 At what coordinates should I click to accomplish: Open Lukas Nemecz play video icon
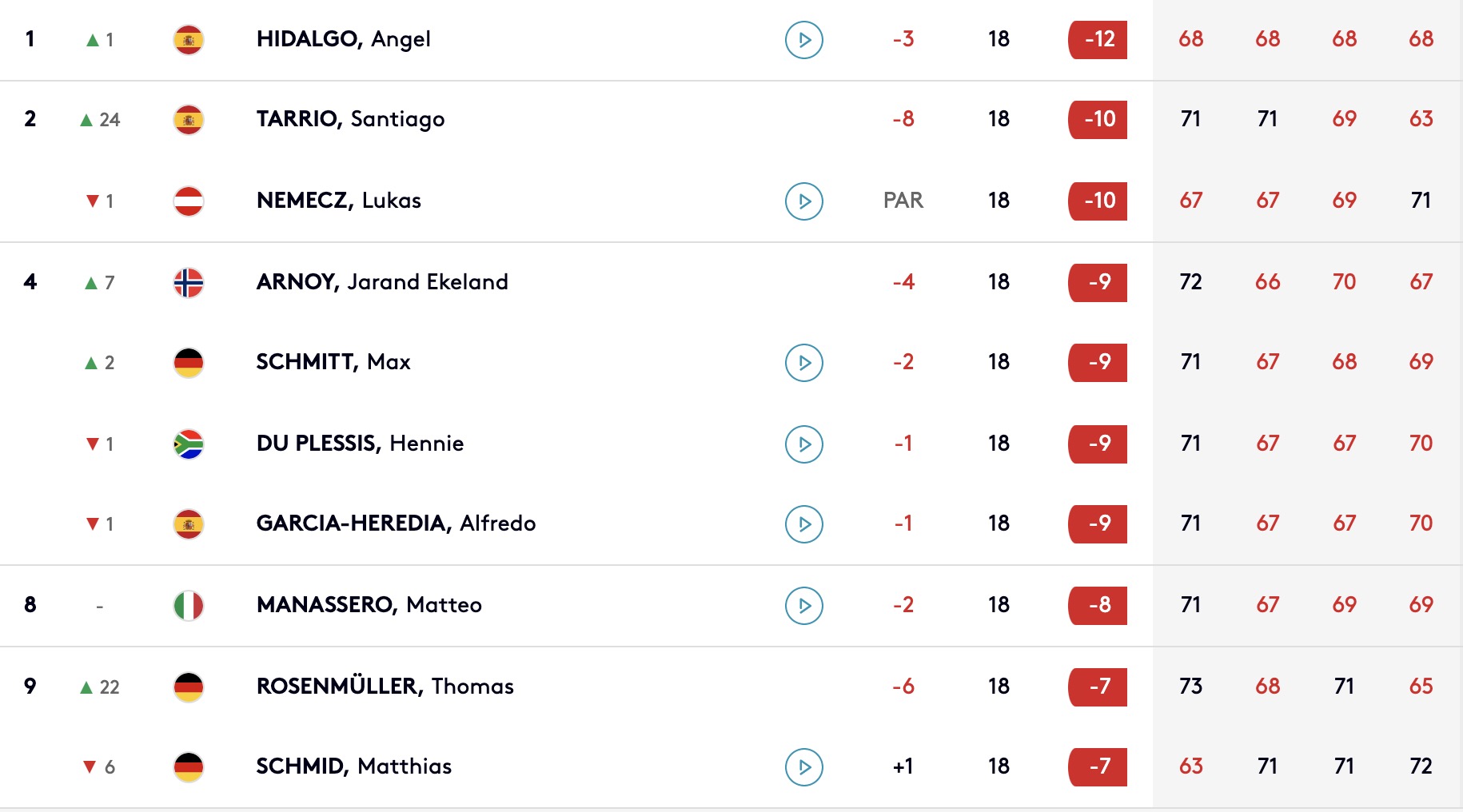coord(804,201)
